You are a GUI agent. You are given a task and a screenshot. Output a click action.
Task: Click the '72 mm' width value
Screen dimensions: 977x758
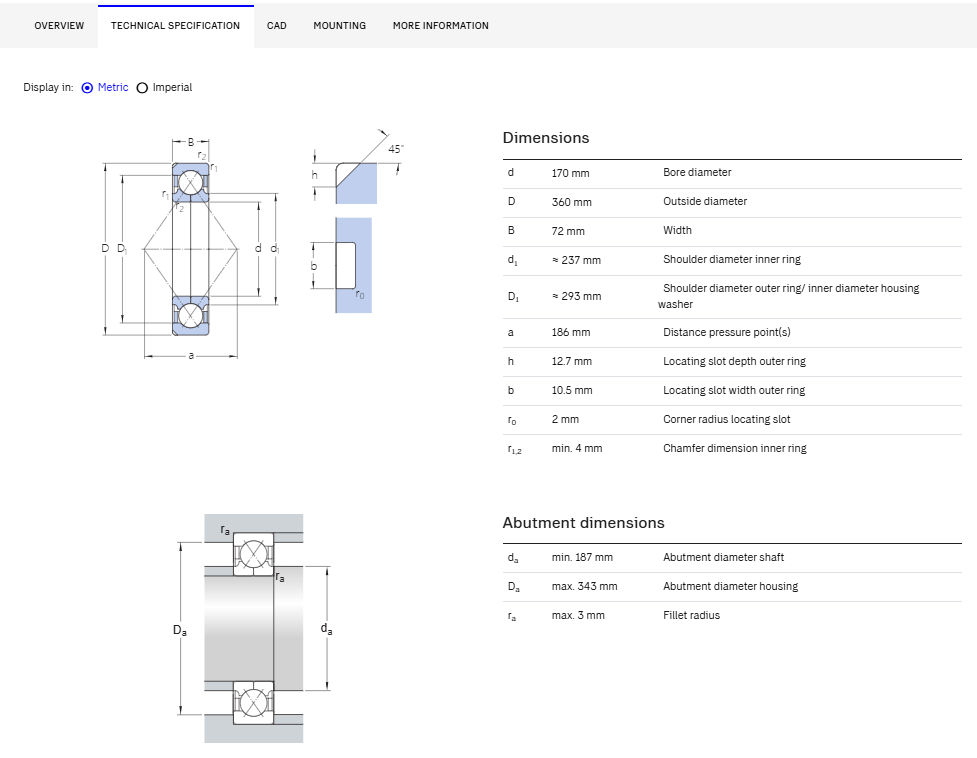[568, 231]
